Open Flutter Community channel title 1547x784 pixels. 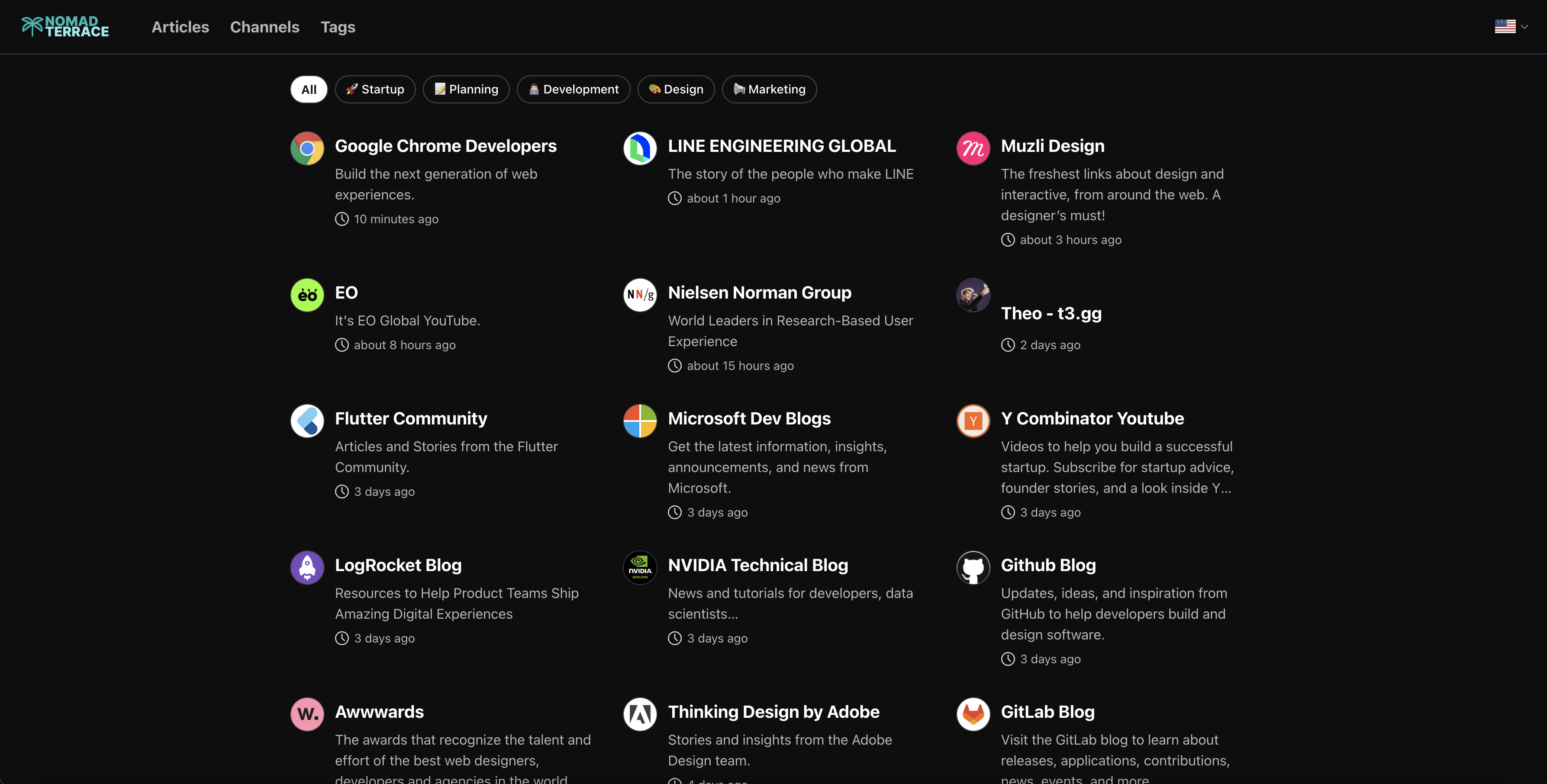coord(411,418)
